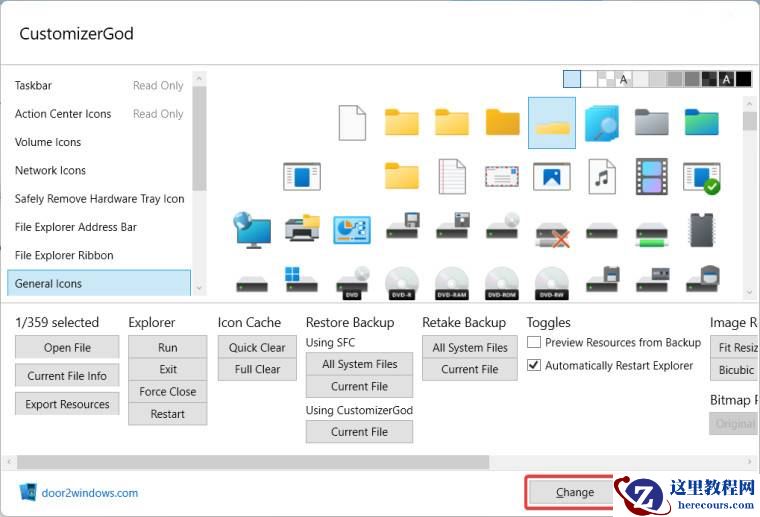Click icon grid scroll-down arrow
The image size is (760, 517).
tap(749, 292)
